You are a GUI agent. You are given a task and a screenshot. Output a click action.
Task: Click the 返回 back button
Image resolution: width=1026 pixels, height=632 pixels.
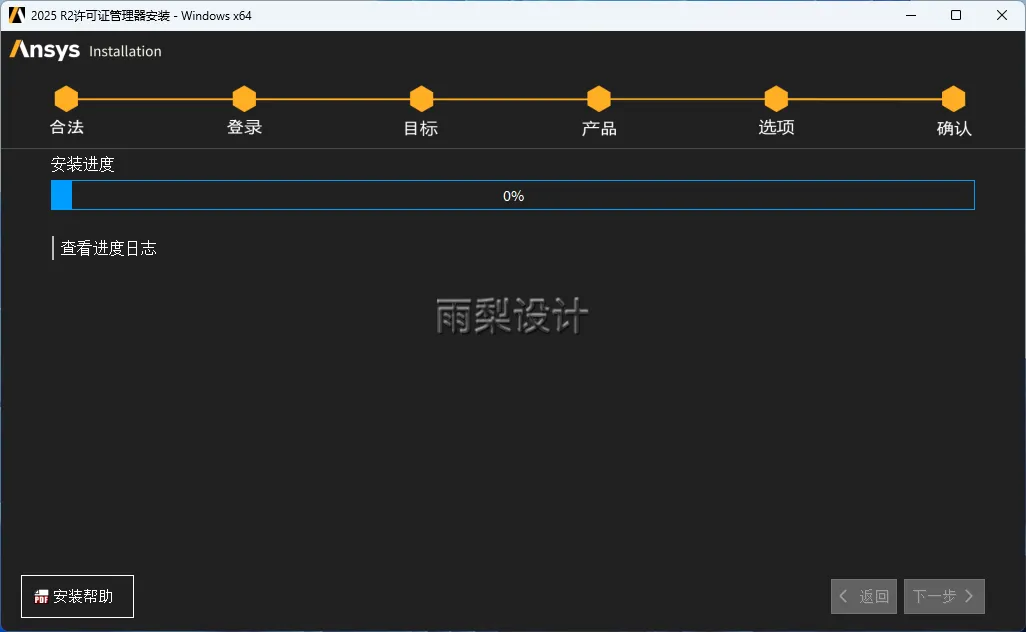click(864, 596)
